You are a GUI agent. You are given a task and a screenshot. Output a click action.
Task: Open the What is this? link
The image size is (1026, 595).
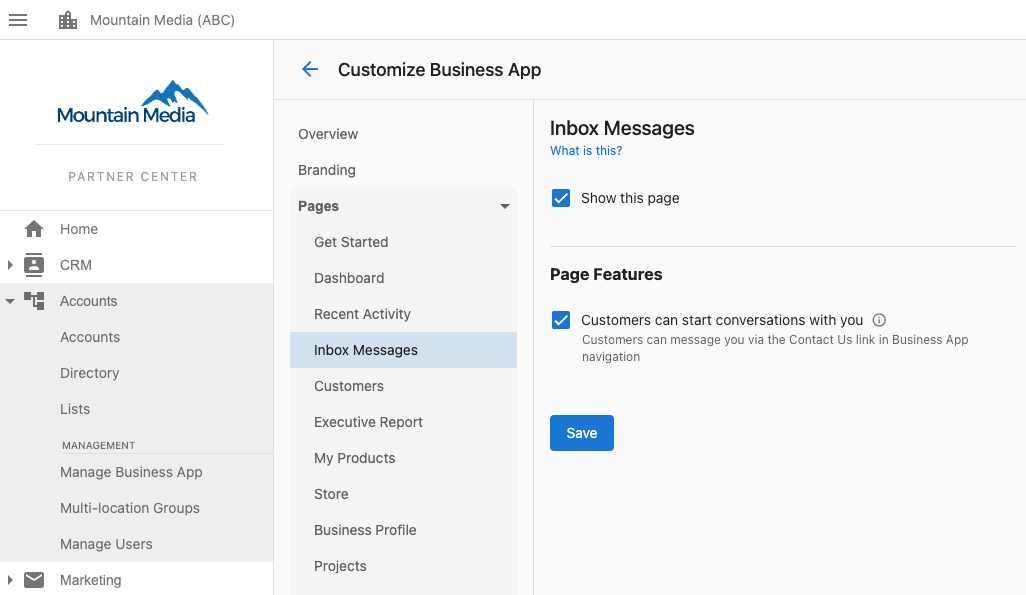coord(586,151)
